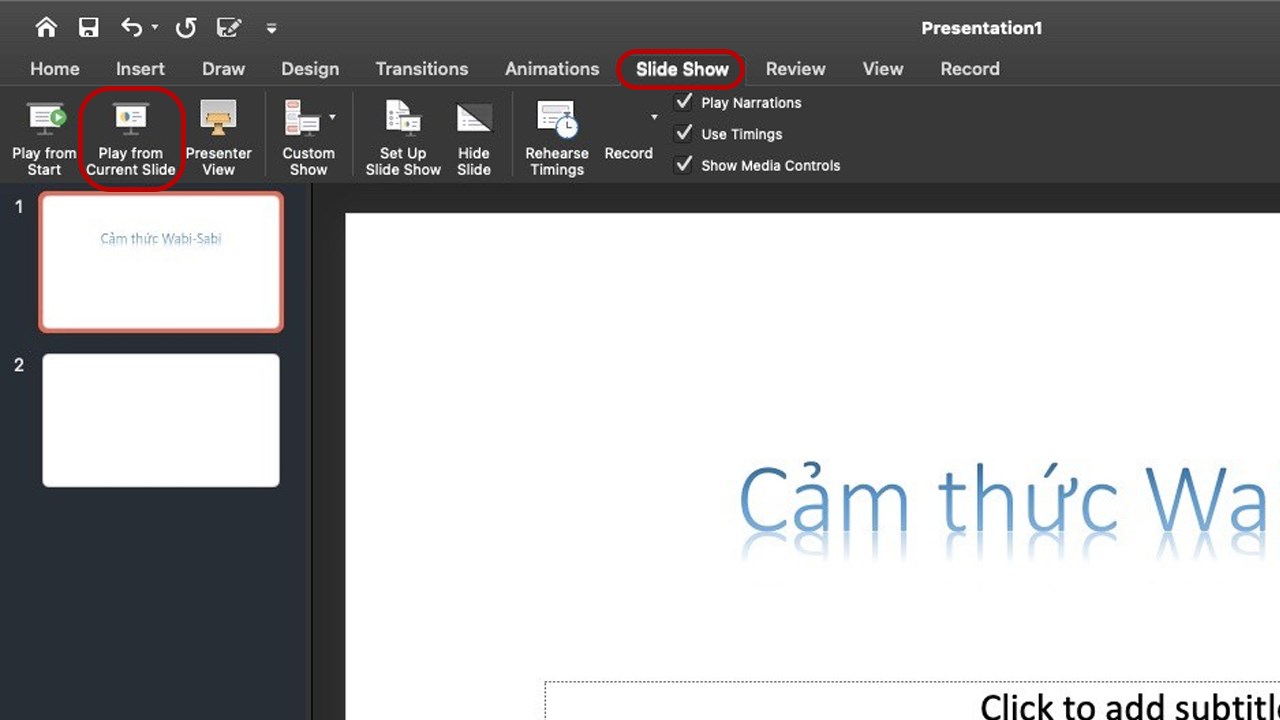Click the Presentation1 window title
The image size is (1280, 720).
coord(981,28)
